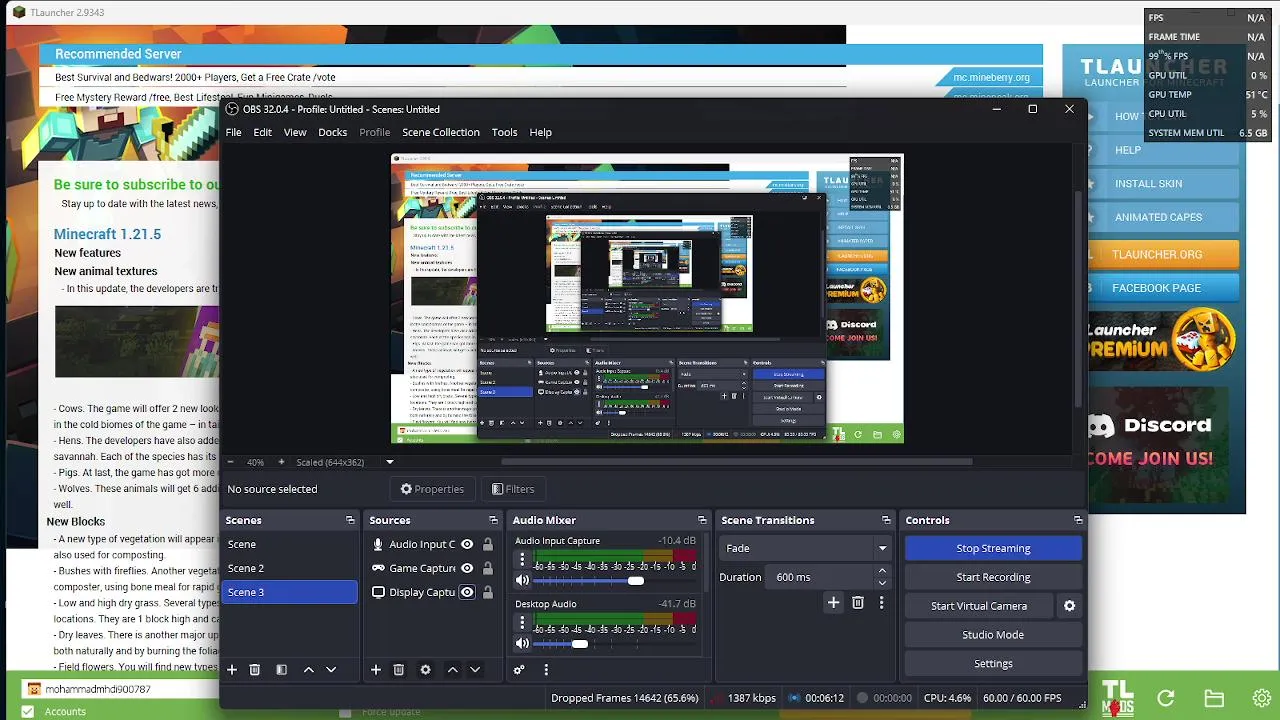Open Desktop Audio options dots
The width and height of the screenshot is (1280, 720).
coord(522,623)
